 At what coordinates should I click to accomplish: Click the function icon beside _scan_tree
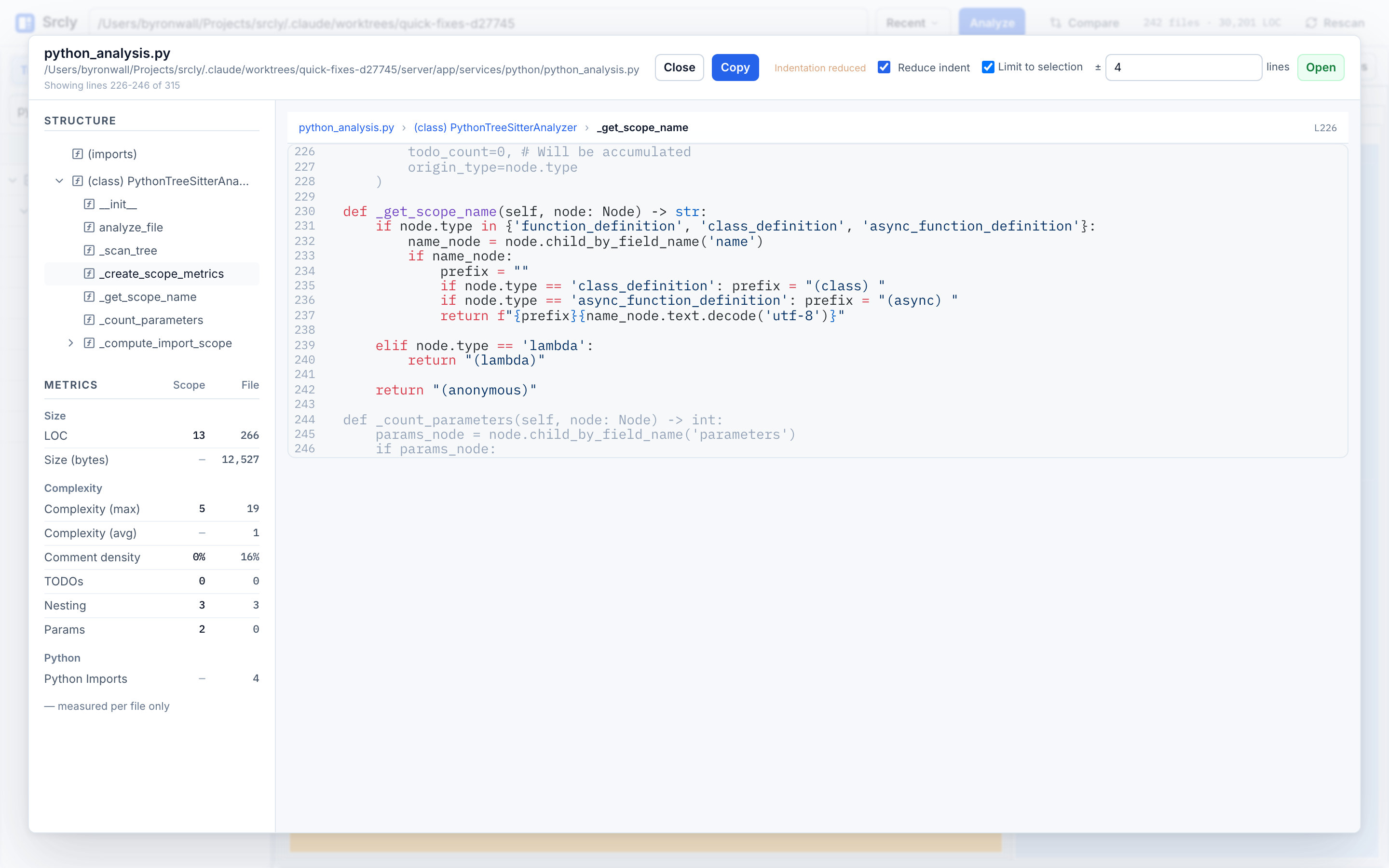(x=89, y=250)
